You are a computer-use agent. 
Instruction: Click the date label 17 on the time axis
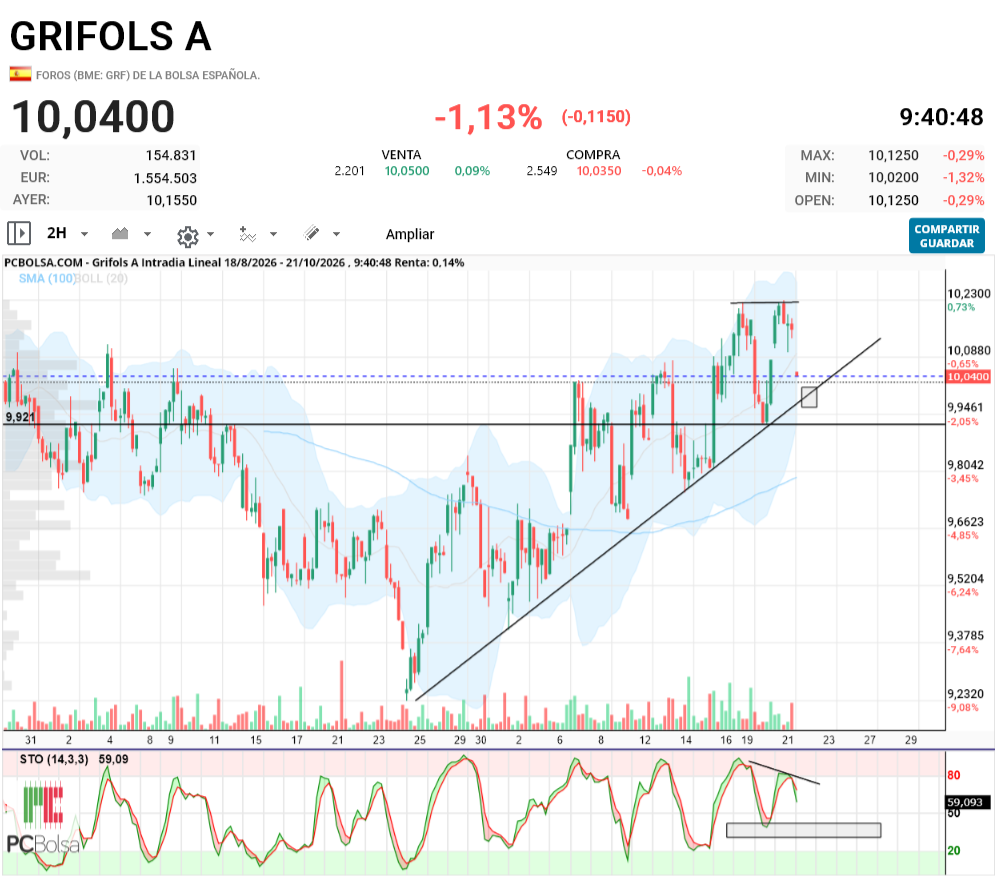297,740
